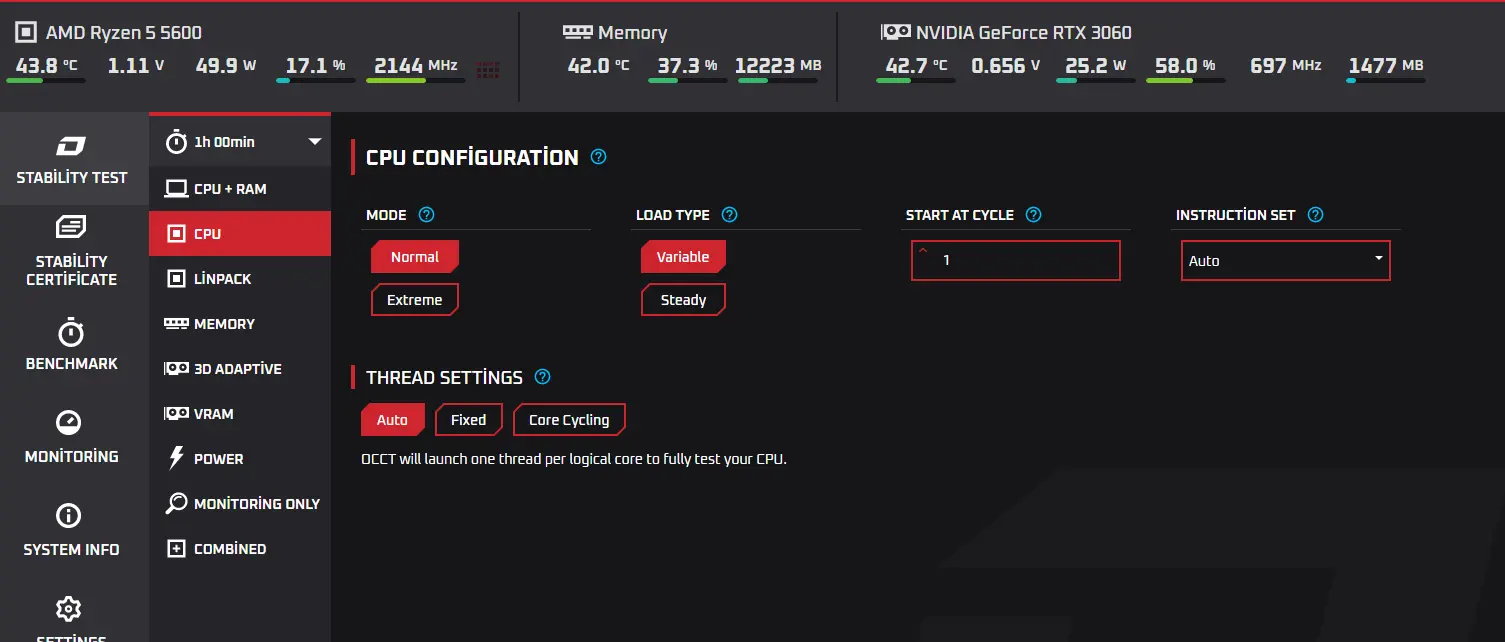Go to Benchmark section
This screenshot has width=1505, height=642.
pos(71,345)
